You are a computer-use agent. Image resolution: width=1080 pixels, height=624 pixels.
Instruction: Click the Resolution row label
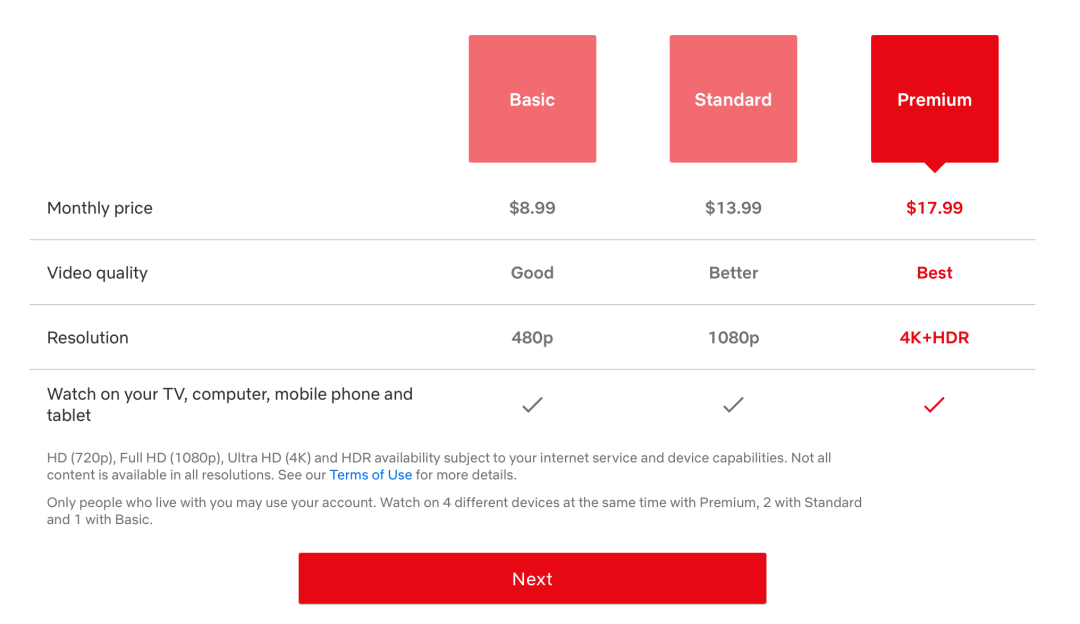click(x=87, y=337)
